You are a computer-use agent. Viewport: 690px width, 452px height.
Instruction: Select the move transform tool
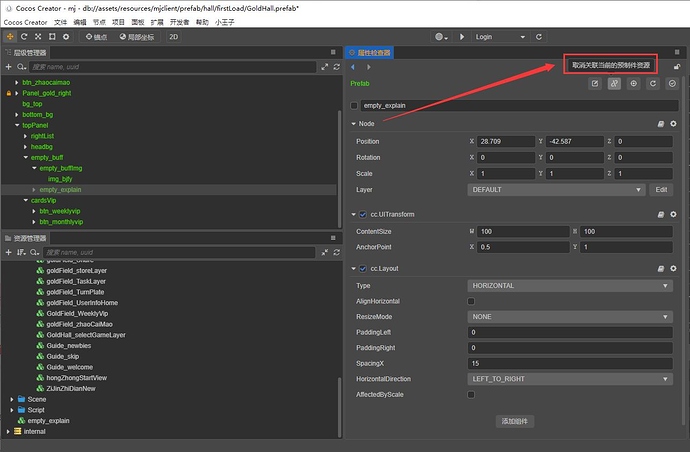click(10, 37)
